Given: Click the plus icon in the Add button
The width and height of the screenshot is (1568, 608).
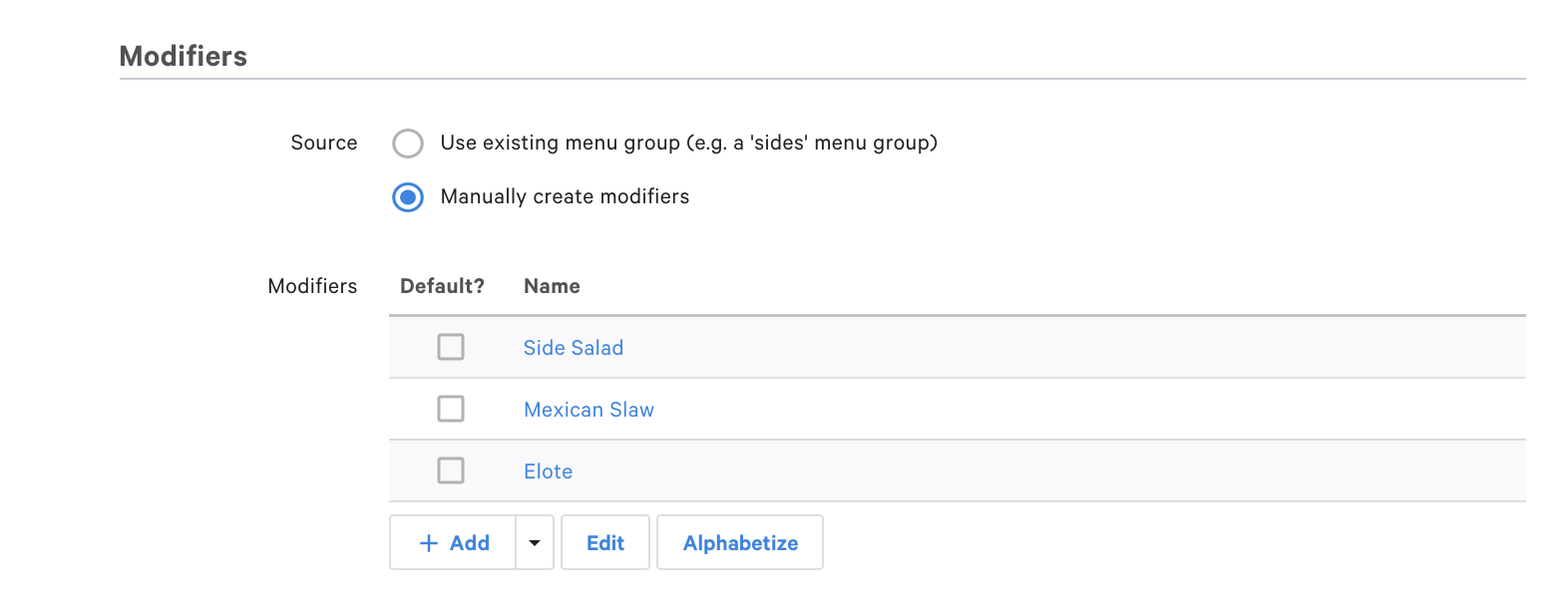Looking at the screenshot, I should point(429,543).
